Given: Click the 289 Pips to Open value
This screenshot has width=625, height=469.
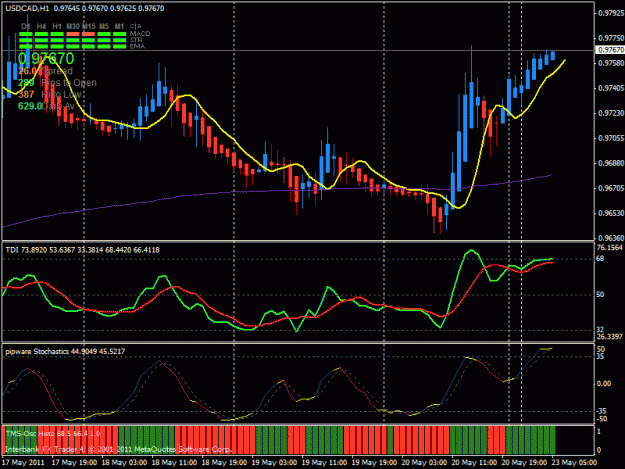Looking at the screenshot, I should [x=26, y=83].
